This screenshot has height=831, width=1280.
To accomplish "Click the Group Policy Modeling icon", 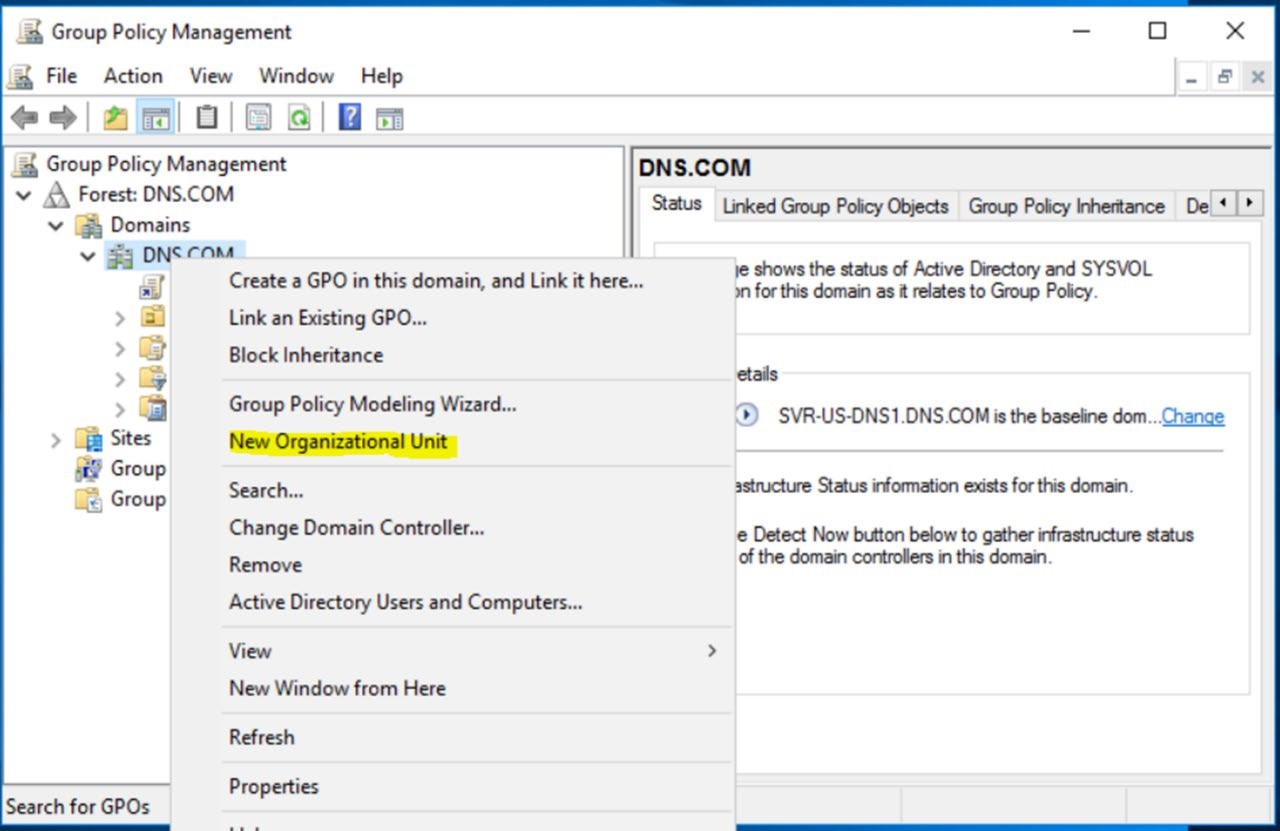I will (x=89, y=469).
